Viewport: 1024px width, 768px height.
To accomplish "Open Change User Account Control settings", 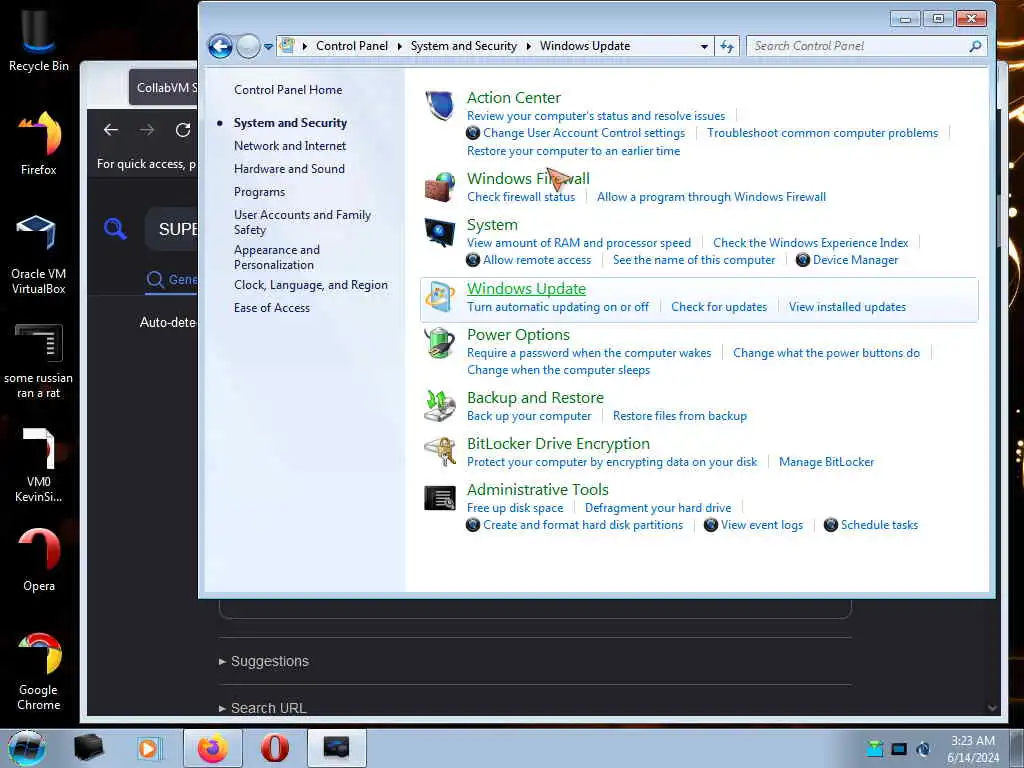I will (584, 133).
